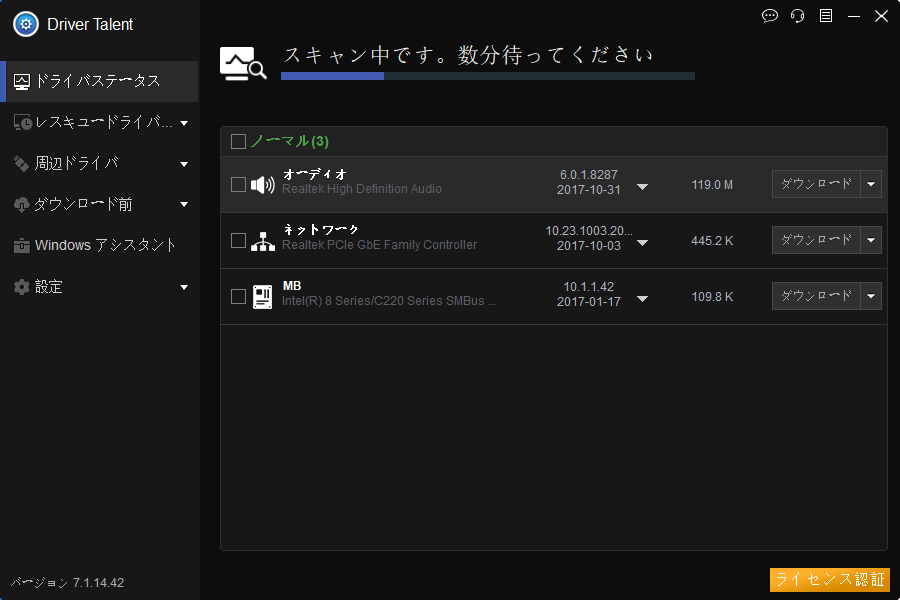Click the scan progress bar
This screenshot has height=600, width=900.
click(x=488, y=76)
